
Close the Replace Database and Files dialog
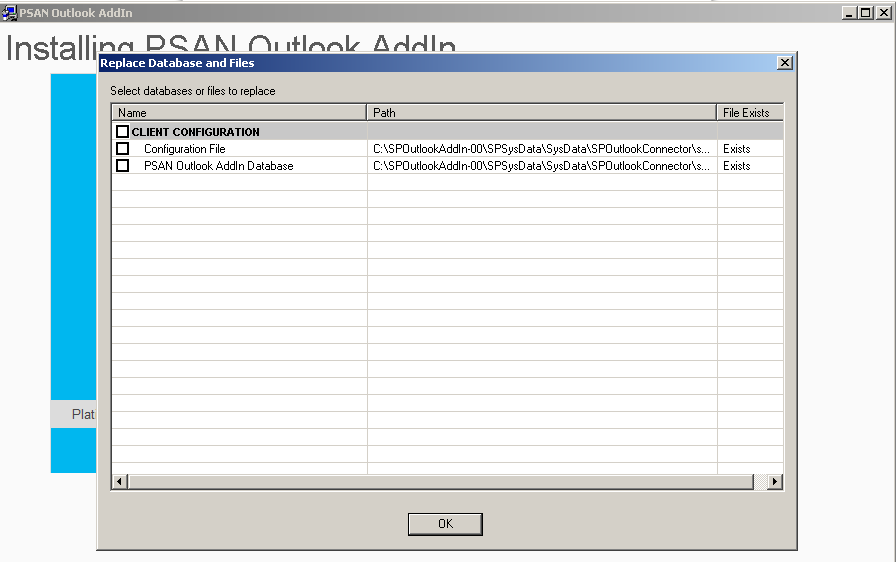[785, 63]
